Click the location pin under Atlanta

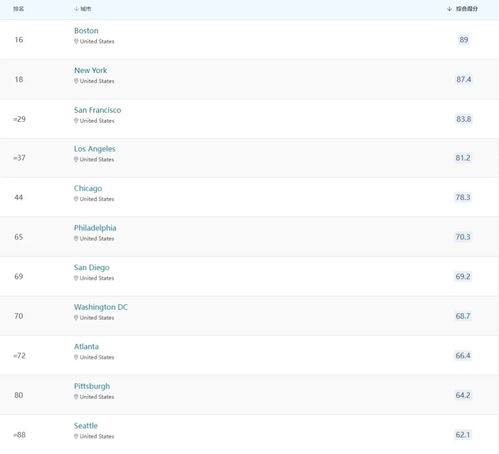(x=76, y=357)
